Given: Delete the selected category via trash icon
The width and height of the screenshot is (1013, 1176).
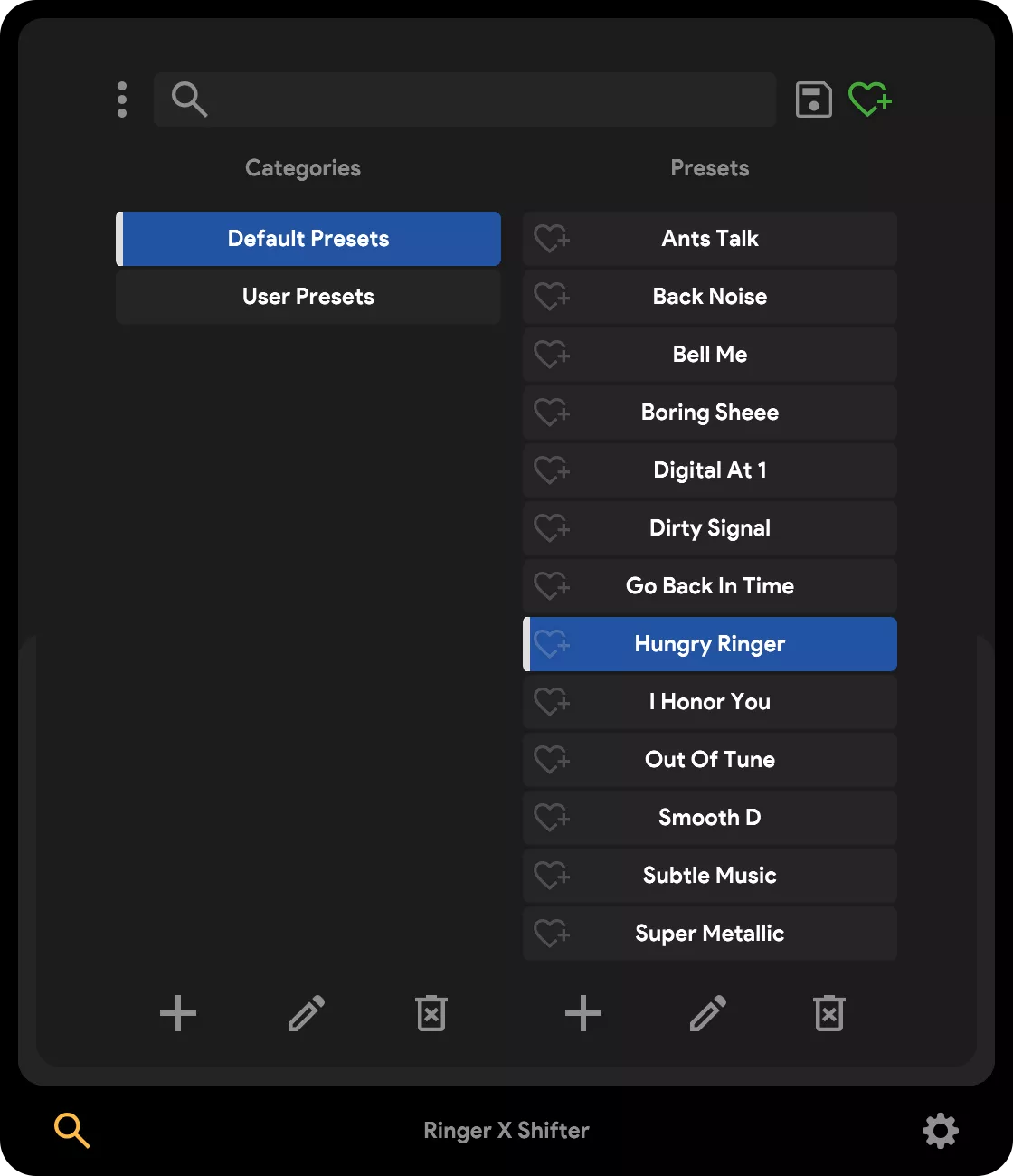Looking at the screenshot, I should point(431,1013).
